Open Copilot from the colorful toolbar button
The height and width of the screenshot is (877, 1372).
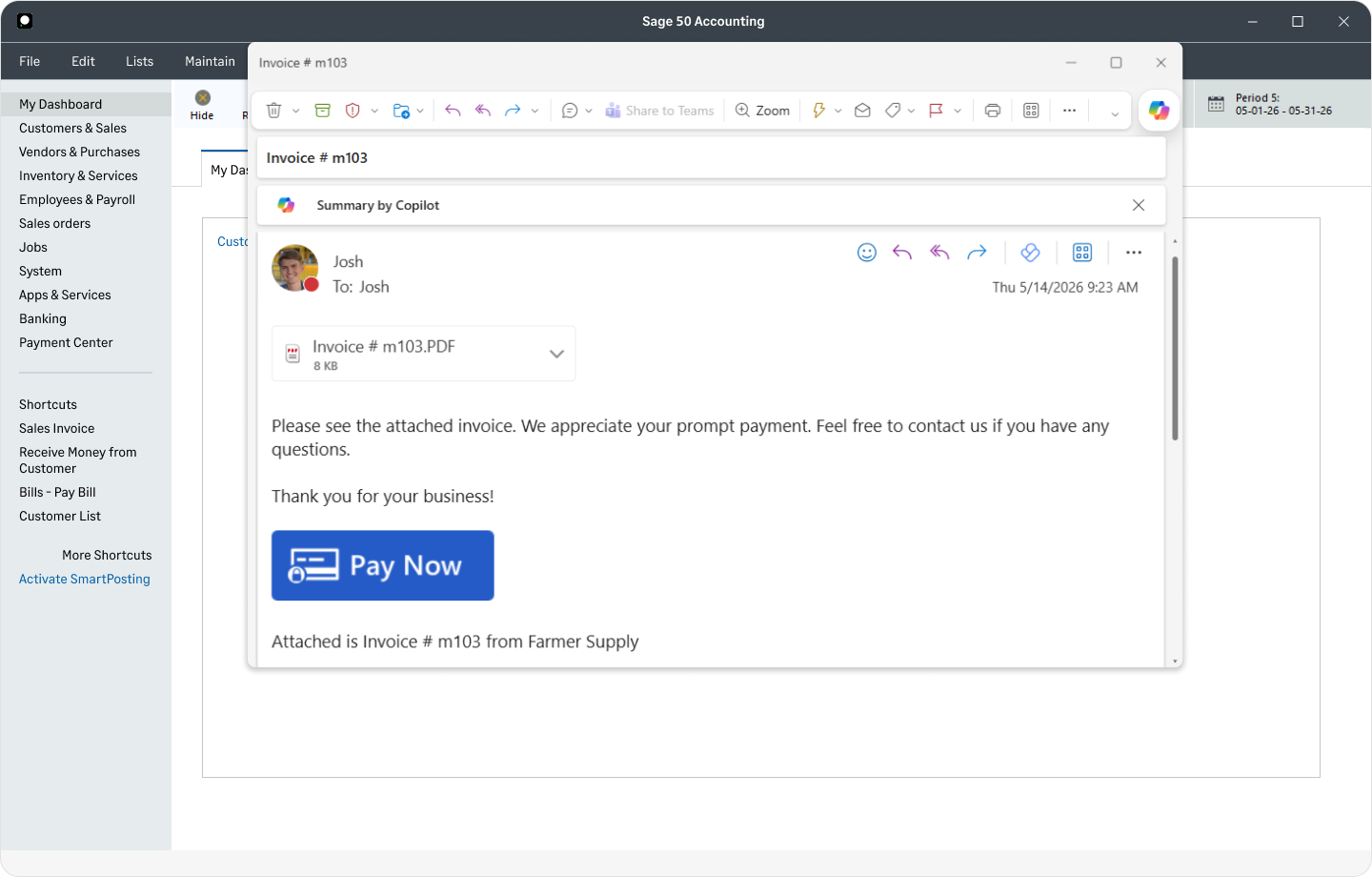(x=1159, y=111)
